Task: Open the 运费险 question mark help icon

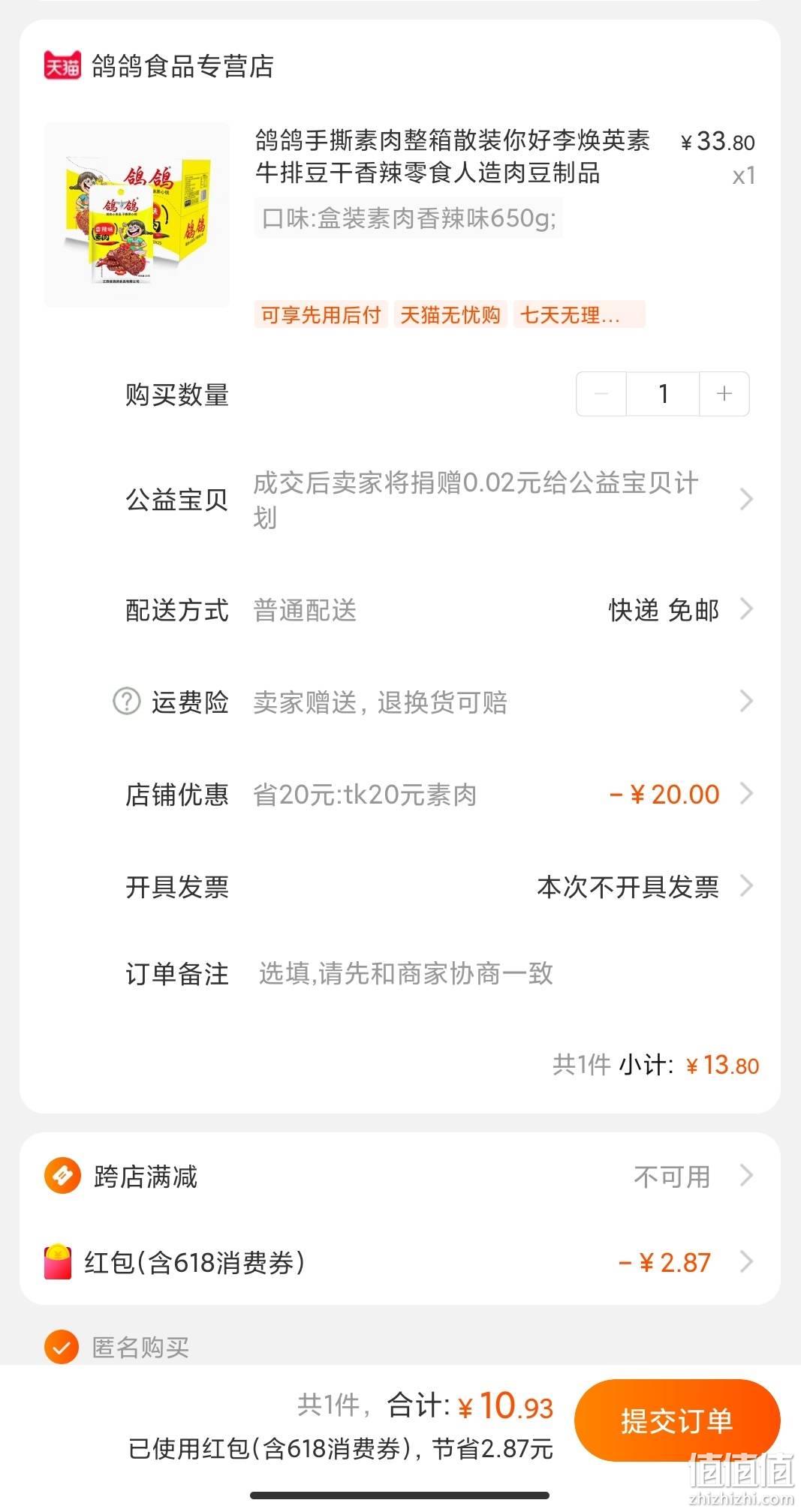Action: (126, 702)
